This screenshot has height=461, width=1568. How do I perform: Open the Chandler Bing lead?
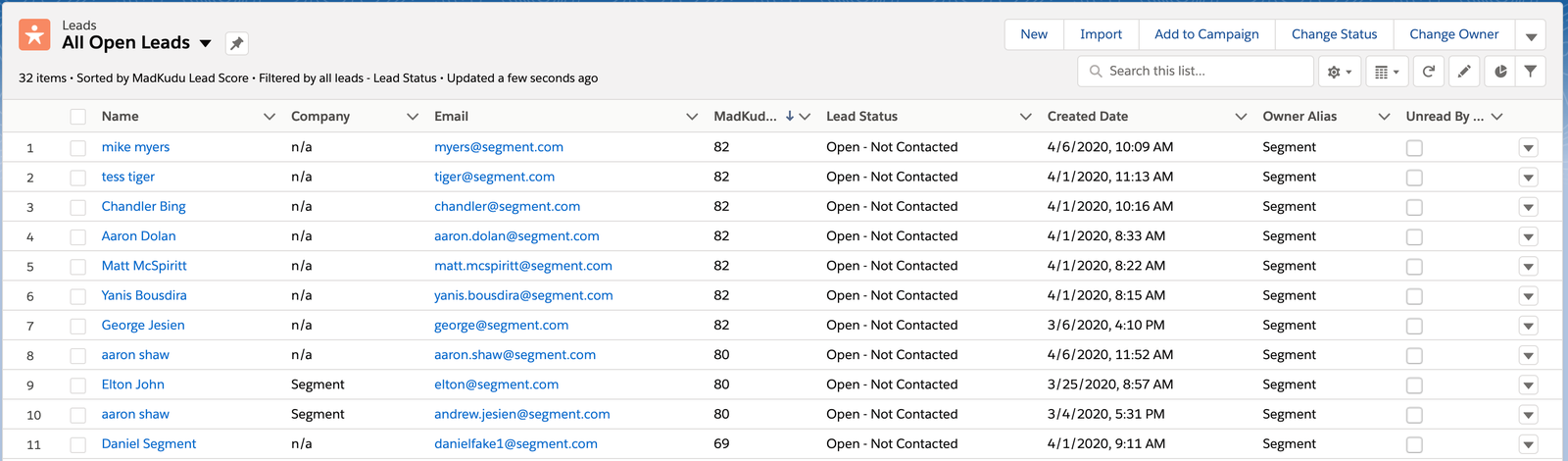143,206
